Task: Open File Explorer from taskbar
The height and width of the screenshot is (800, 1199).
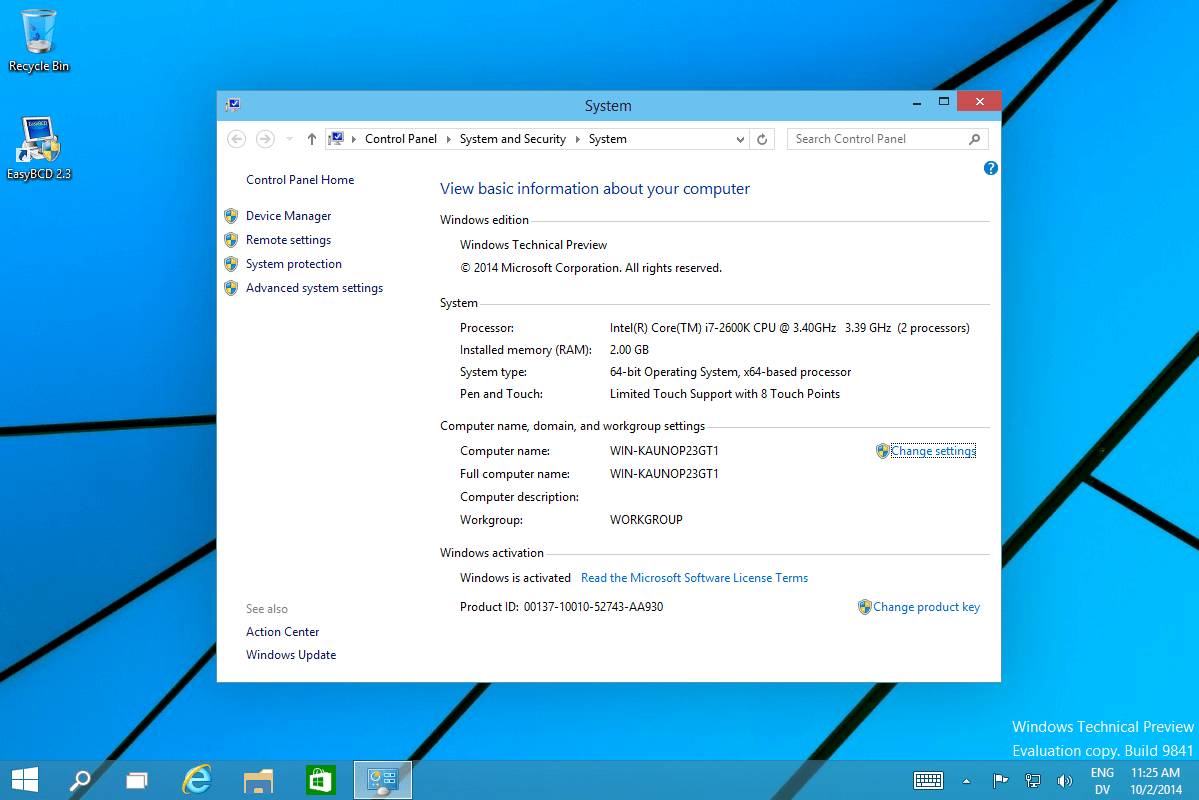Action: 258,780
